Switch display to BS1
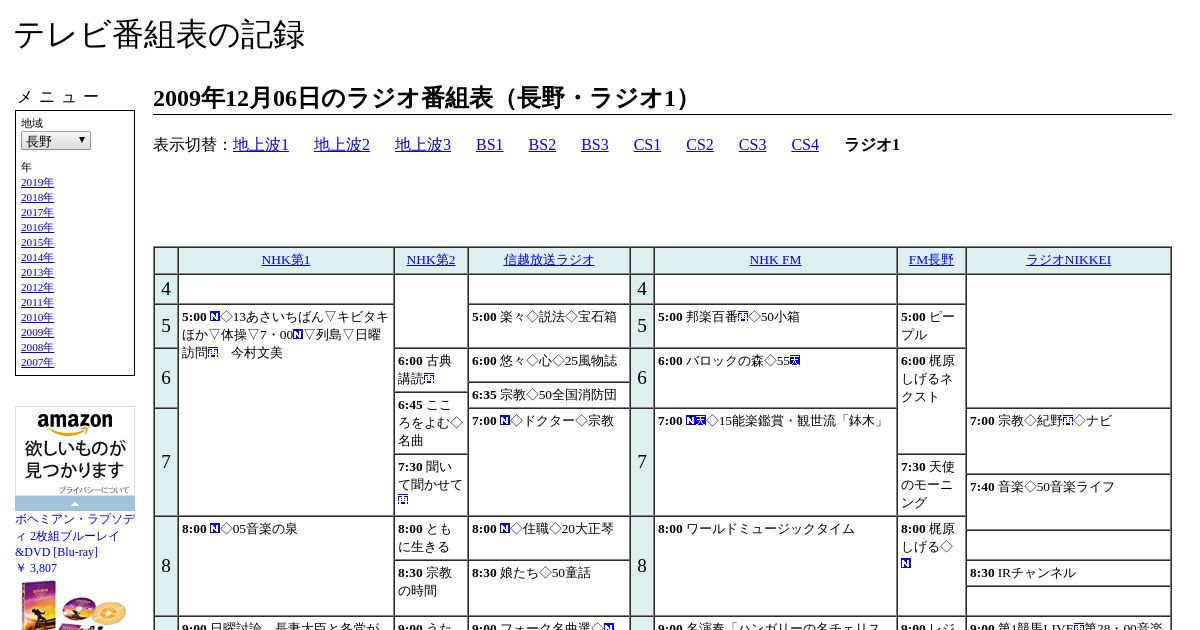Viewport: 1200px width, 630px height. [490, 145]
